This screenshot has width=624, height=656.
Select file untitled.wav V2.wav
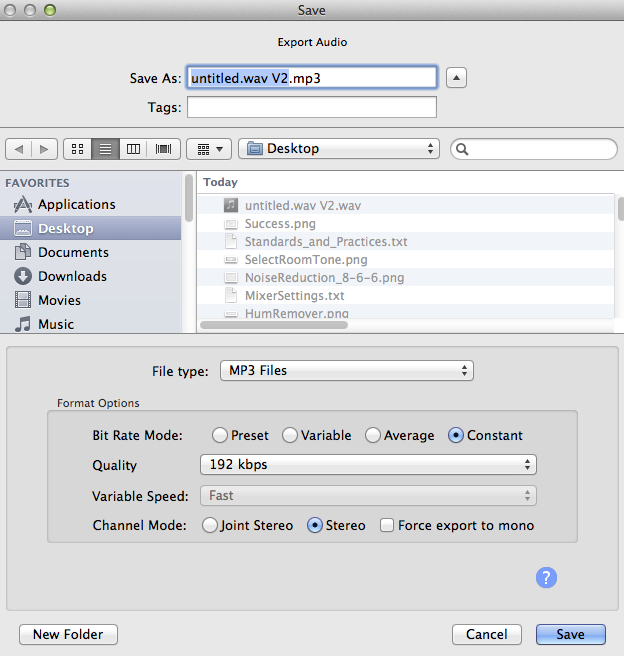405,205
